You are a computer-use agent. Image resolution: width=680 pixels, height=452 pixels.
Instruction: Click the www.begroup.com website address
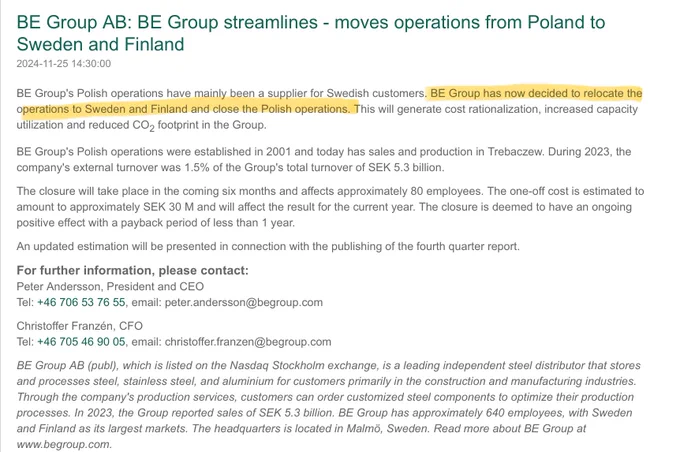pos(63,445)
